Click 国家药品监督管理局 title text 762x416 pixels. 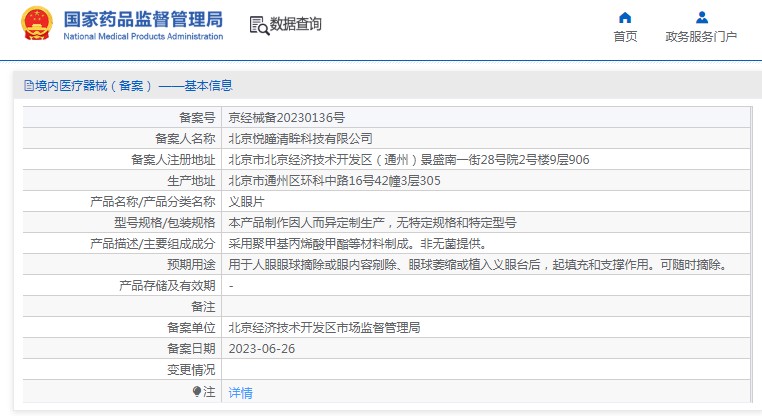[143, 19]
